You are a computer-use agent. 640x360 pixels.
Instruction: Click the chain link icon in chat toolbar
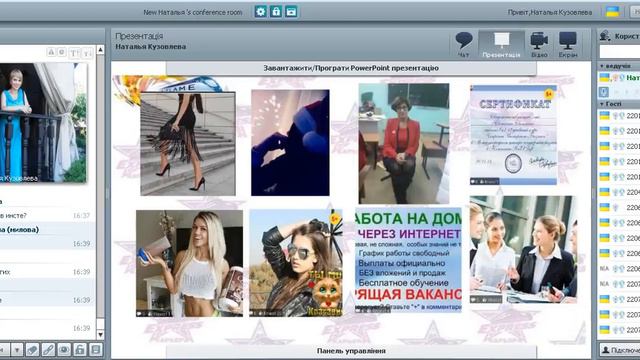click(x=48, y=350)
